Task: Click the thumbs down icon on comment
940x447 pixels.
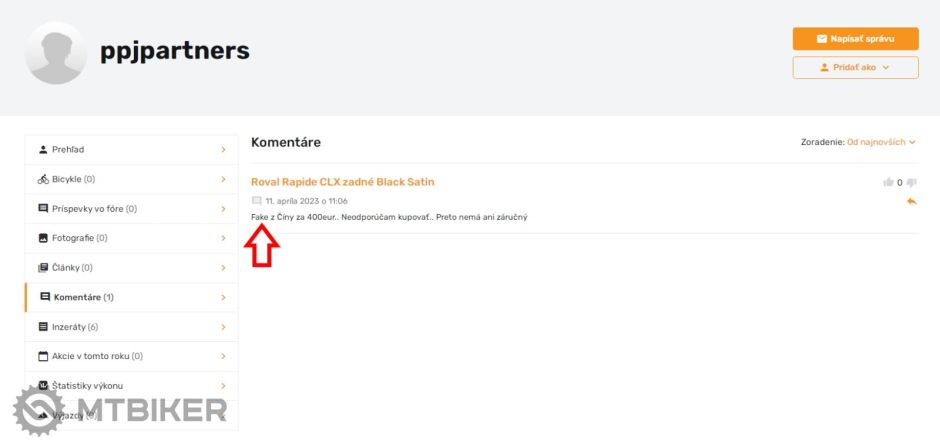Action: tap(911, 182)
